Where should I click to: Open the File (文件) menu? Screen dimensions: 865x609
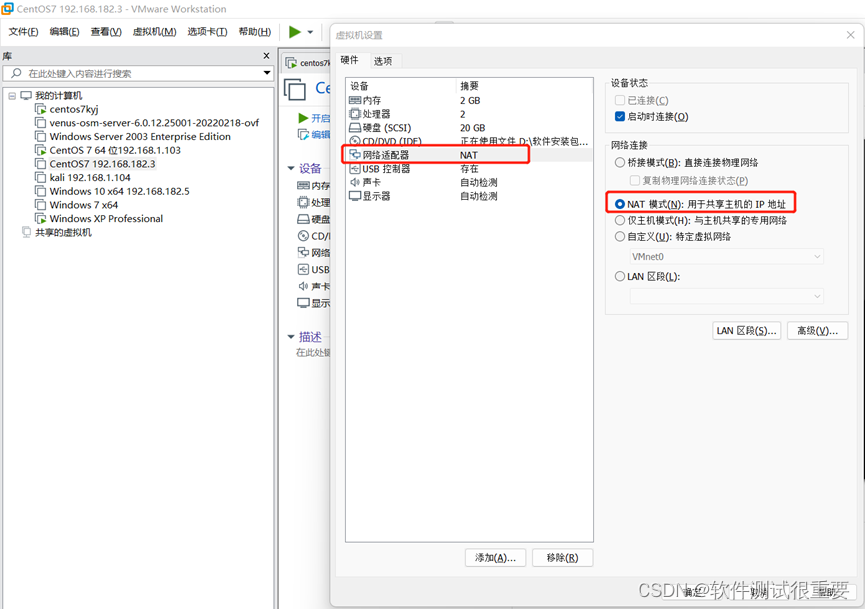click(x=23, y=32)
